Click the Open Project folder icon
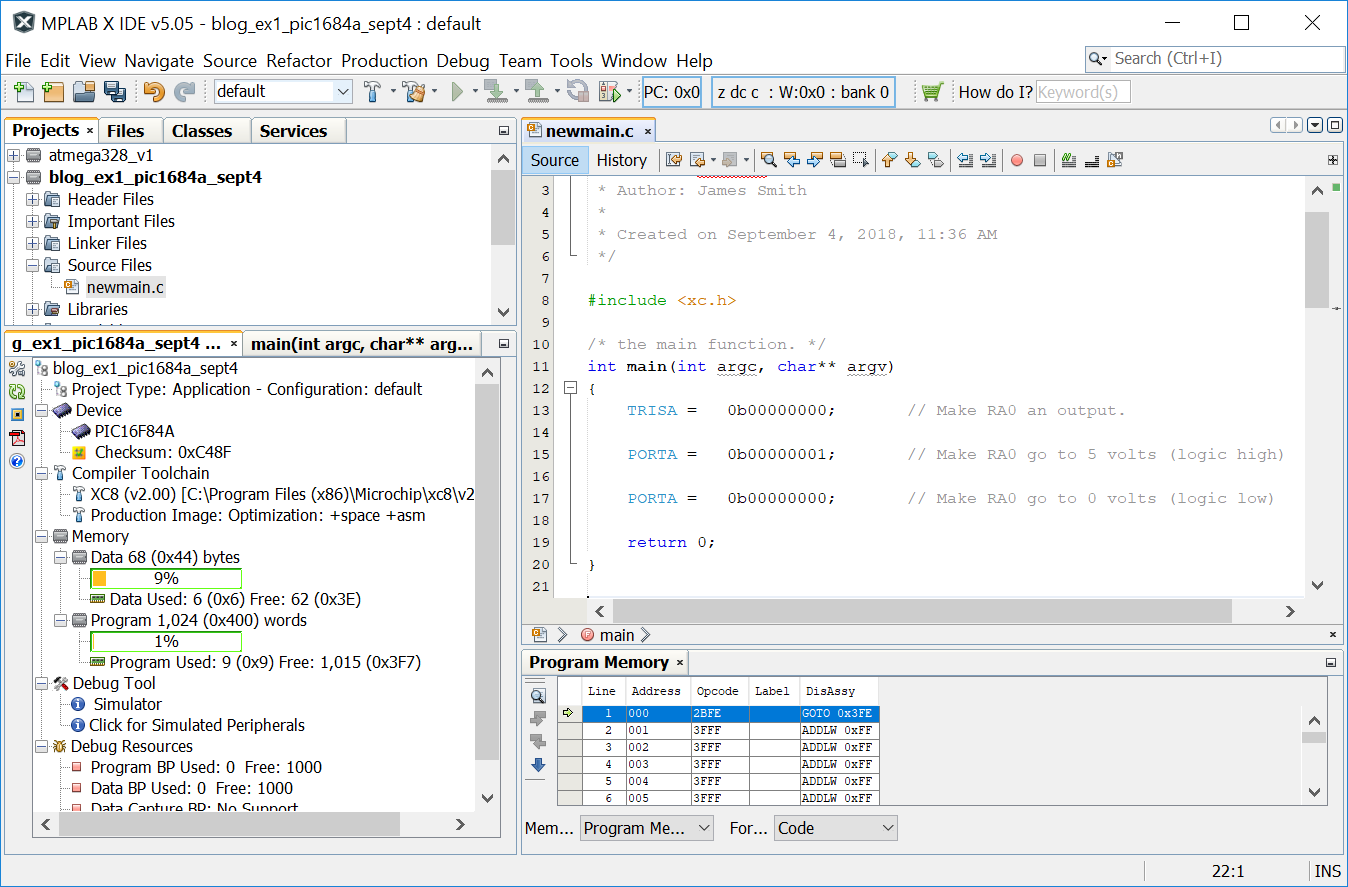Screen dimensions: 1348x887 pyautogui.click(x=84, y=92)
